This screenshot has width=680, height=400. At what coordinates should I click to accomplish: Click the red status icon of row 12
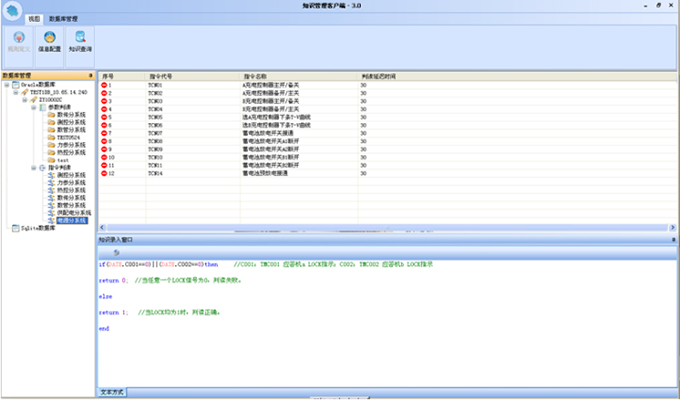(104, 173)
